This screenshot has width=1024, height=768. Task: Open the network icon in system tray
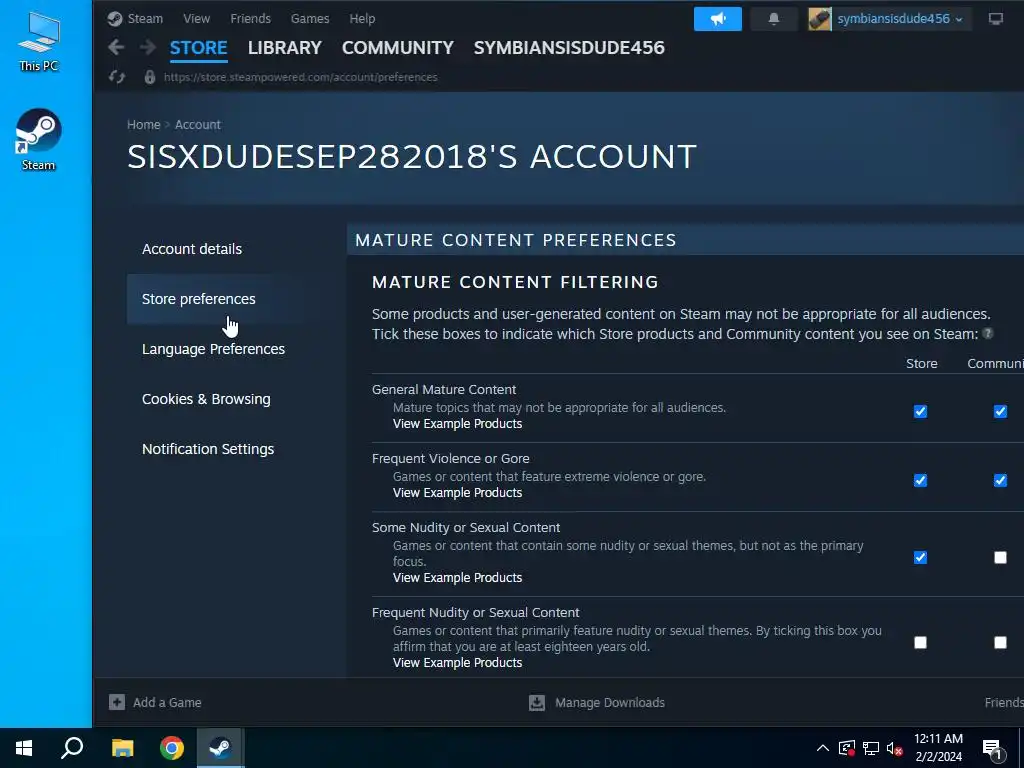tap(871, 748)
